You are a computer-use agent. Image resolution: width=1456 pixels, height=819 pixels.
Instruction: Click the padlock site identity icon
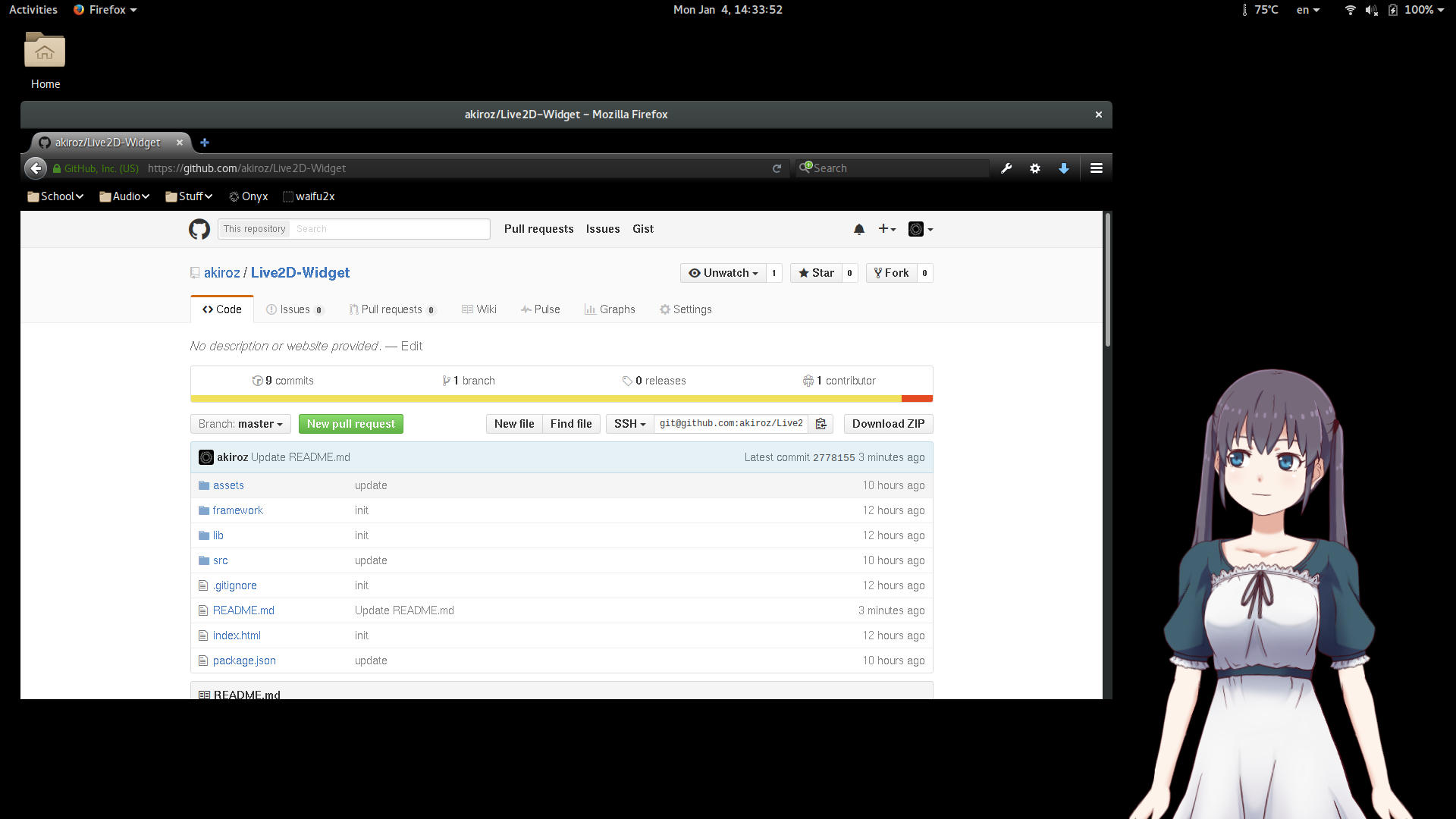57,168
